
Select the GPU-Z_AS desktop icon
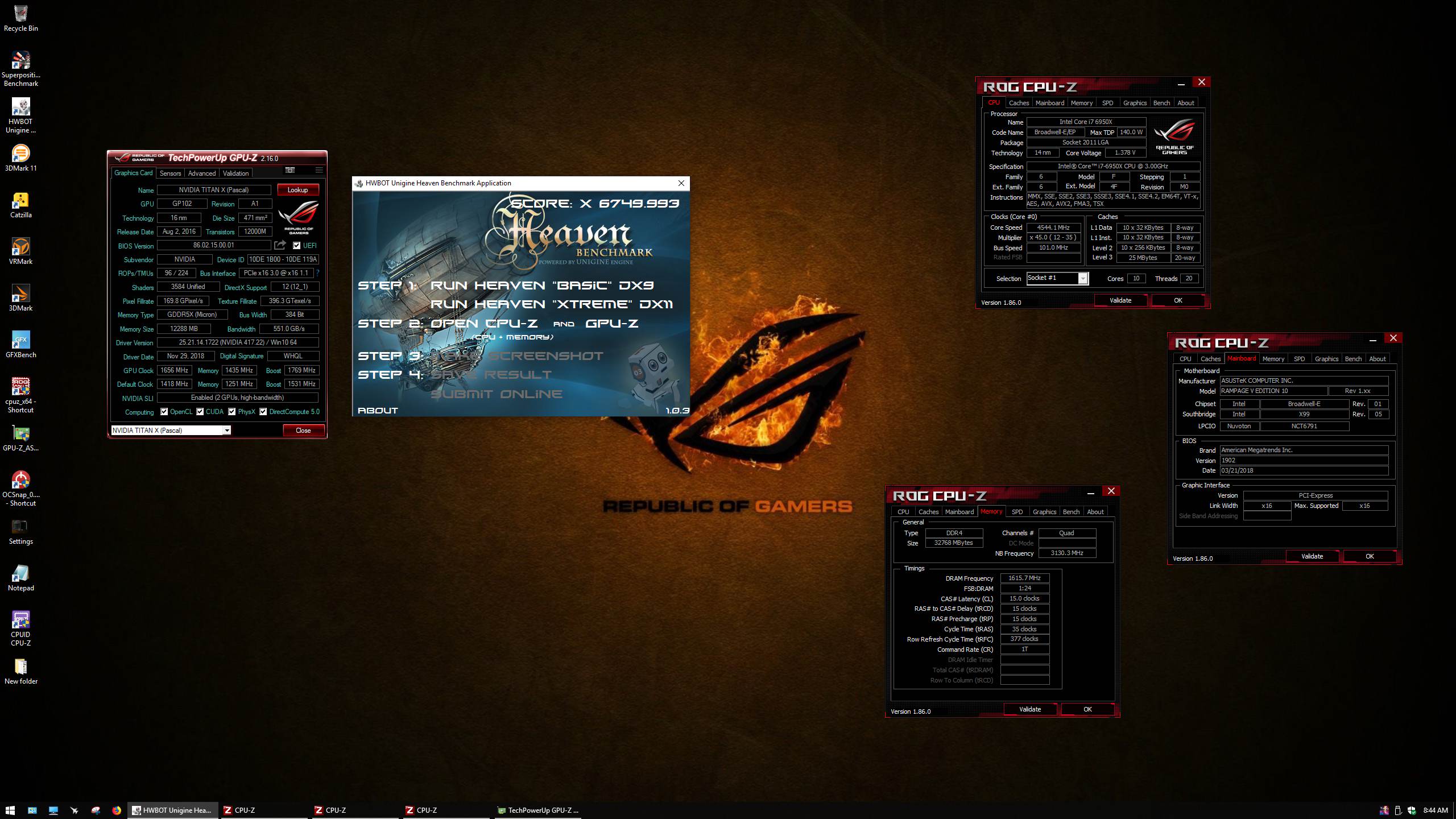21,438
